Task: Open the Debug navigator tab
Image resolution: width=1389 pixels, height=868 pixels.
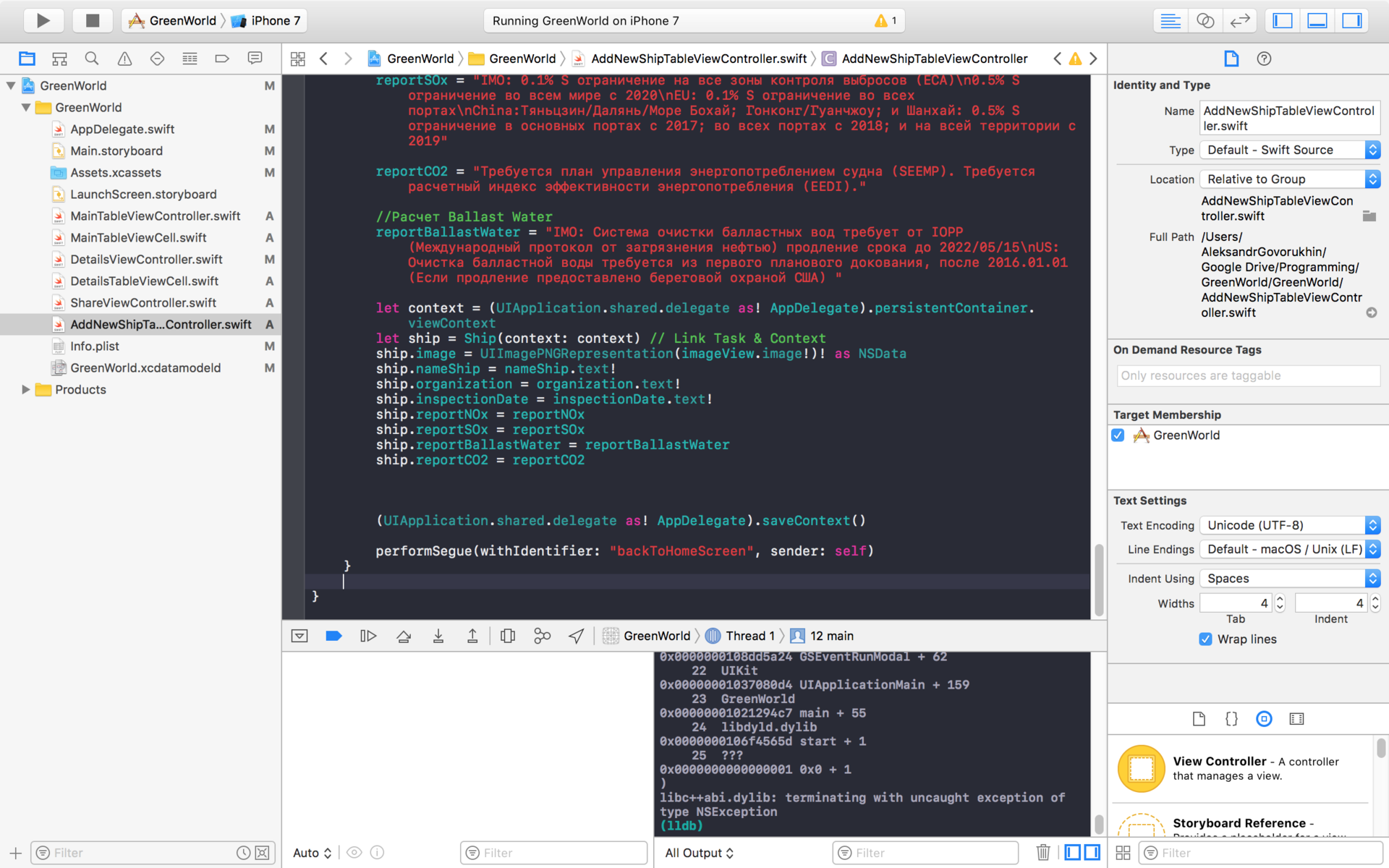Action: pos(190,59)
